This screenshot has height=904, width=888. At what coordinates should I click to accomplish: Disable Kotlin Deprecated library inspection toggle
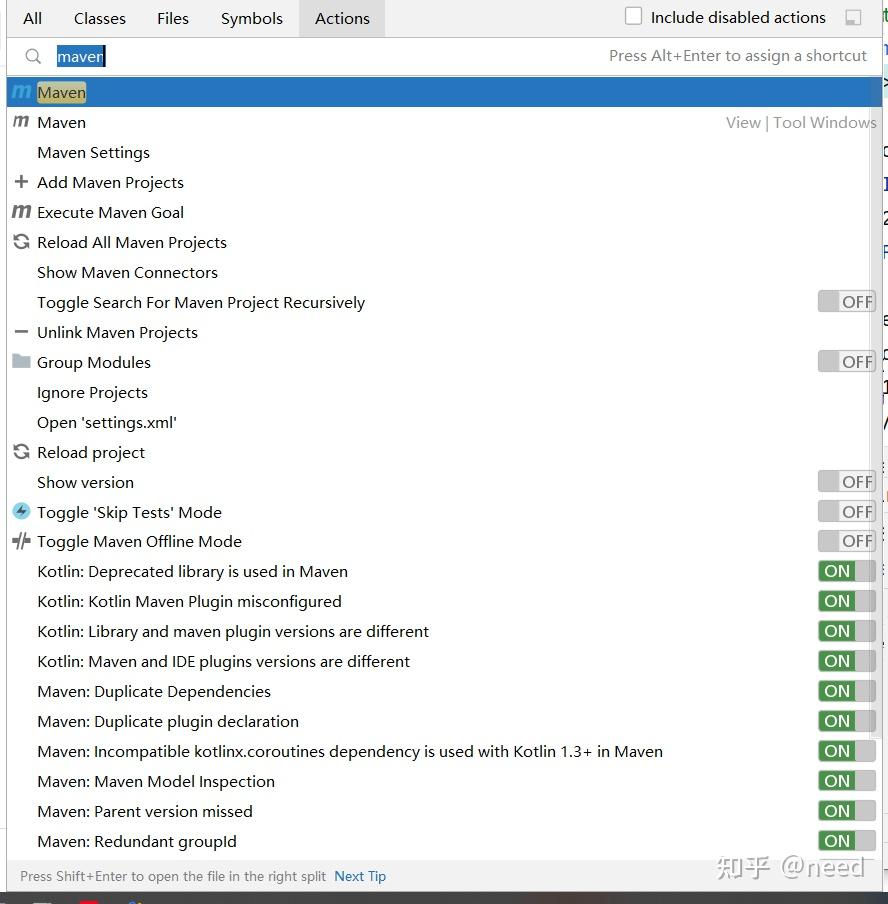pyautogui.click(x=846, y=571)
